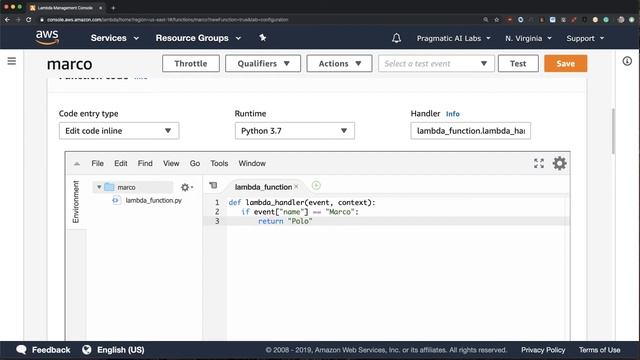Open the Actions dropdown
Image resolution: width=640 pixels, height=360 pixels.
click(339, 64)
